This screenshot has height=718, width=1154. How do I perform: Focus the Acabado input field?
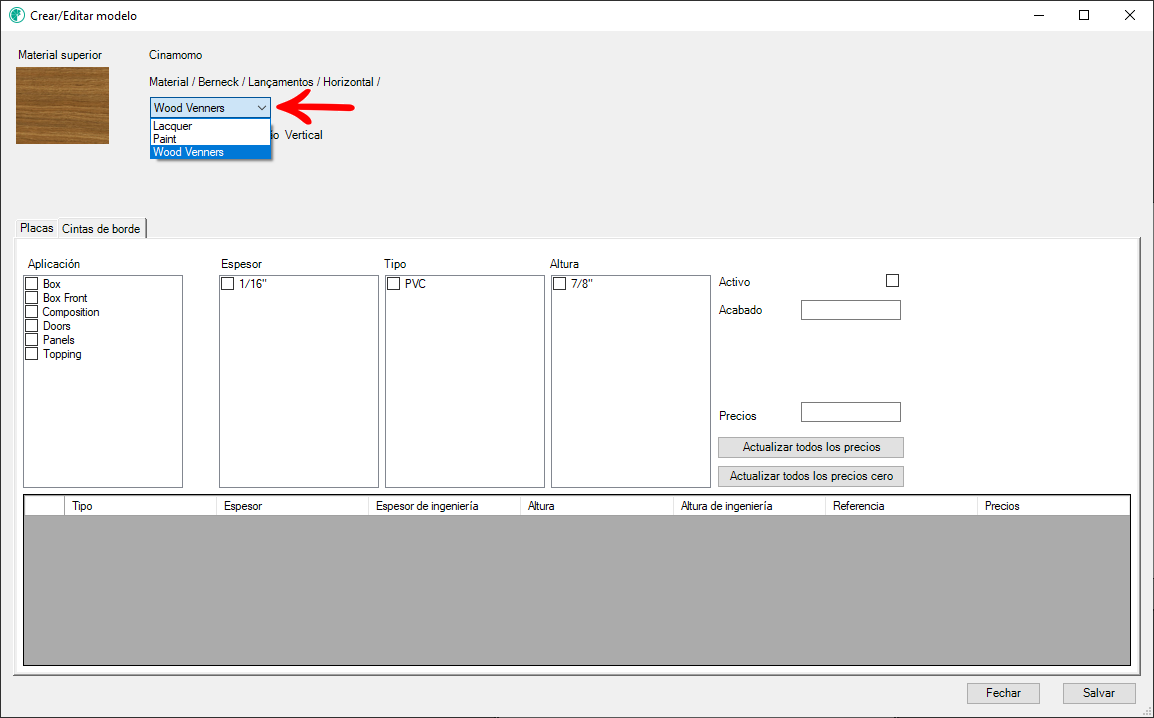point(851,310)
